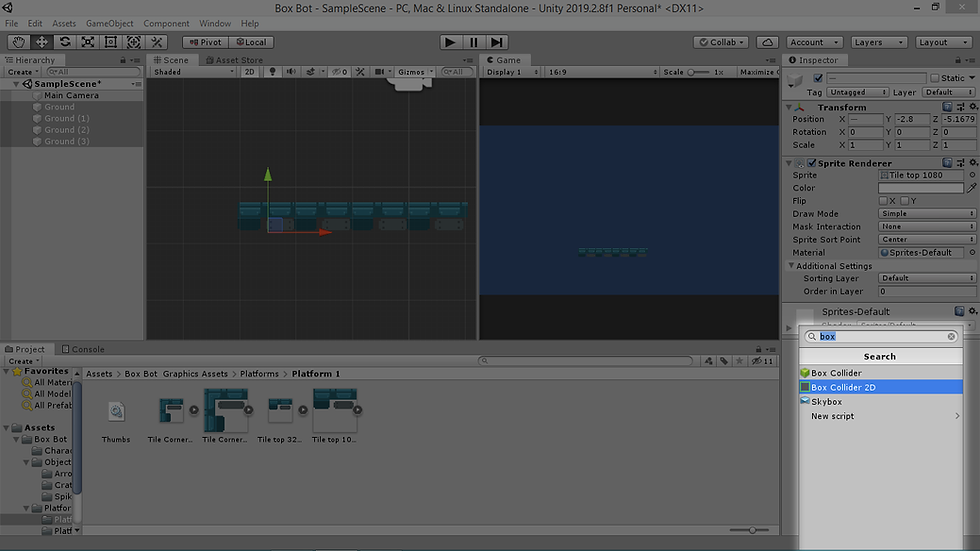Open Transform component help icon
This screenshot has width=980, height=551.
948,107
